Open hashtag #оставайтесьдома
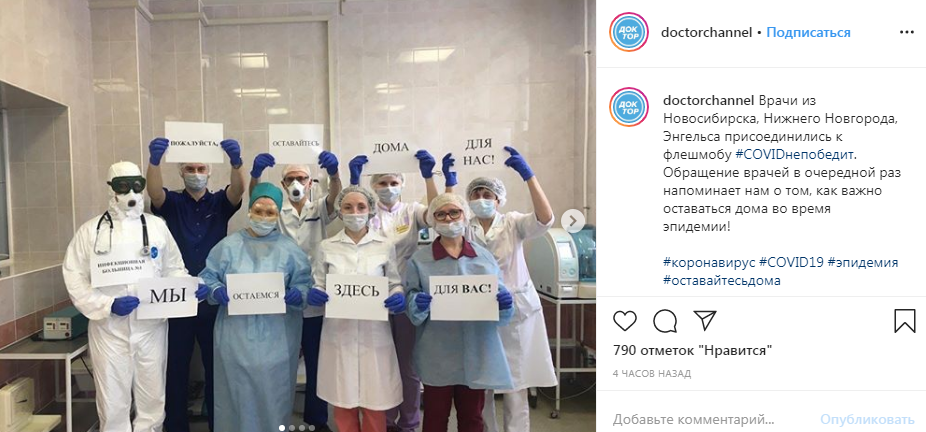This screenshot has width=926, height=432. pyautogui.click(x=722, y=280)
